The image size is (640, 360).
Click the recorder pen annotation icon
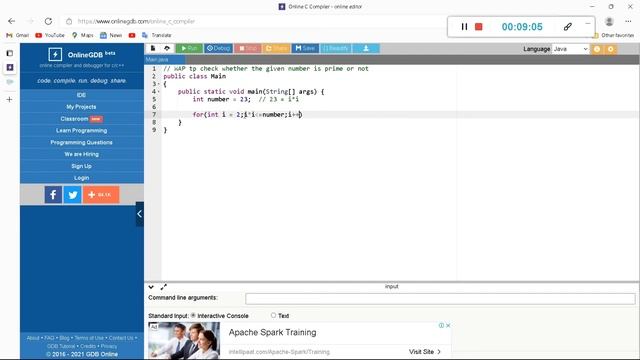[567, 27]
